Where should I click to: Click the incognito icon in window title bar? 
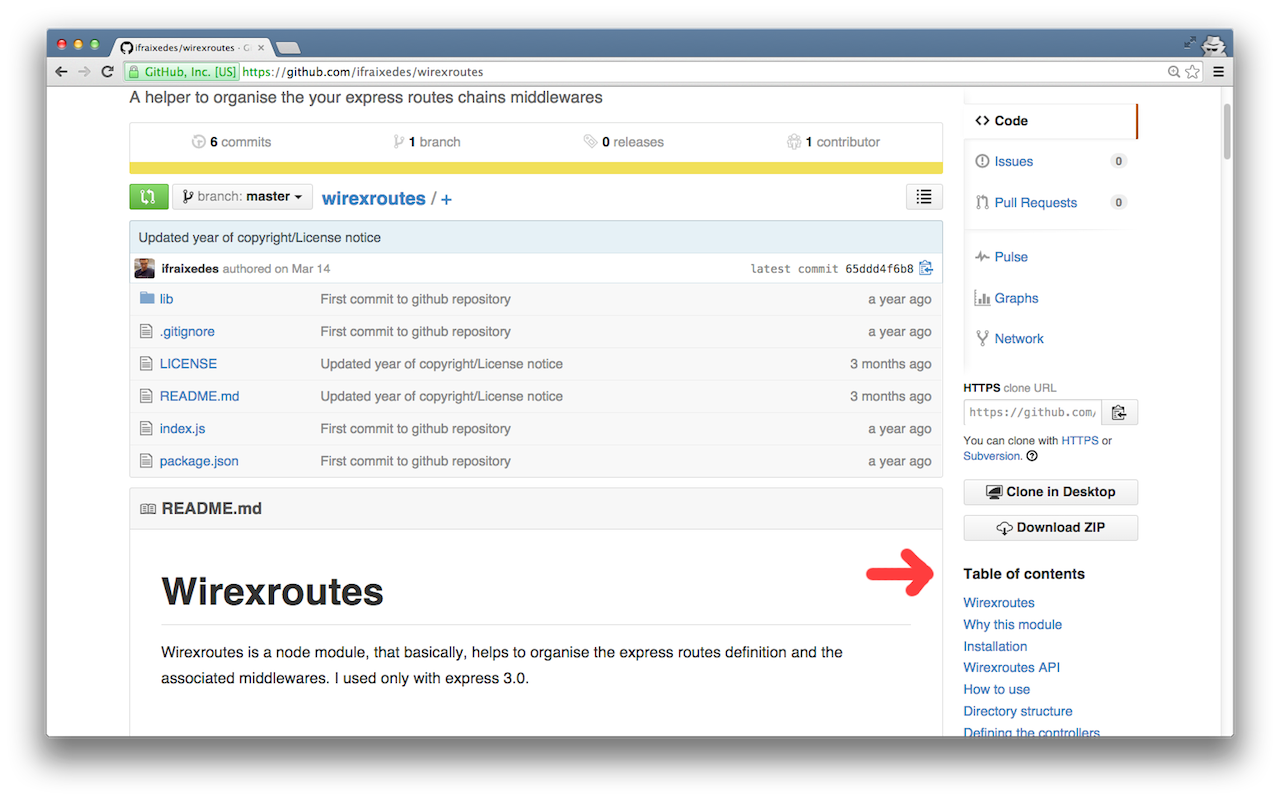pyautogui.click(x=1213, y=45)
